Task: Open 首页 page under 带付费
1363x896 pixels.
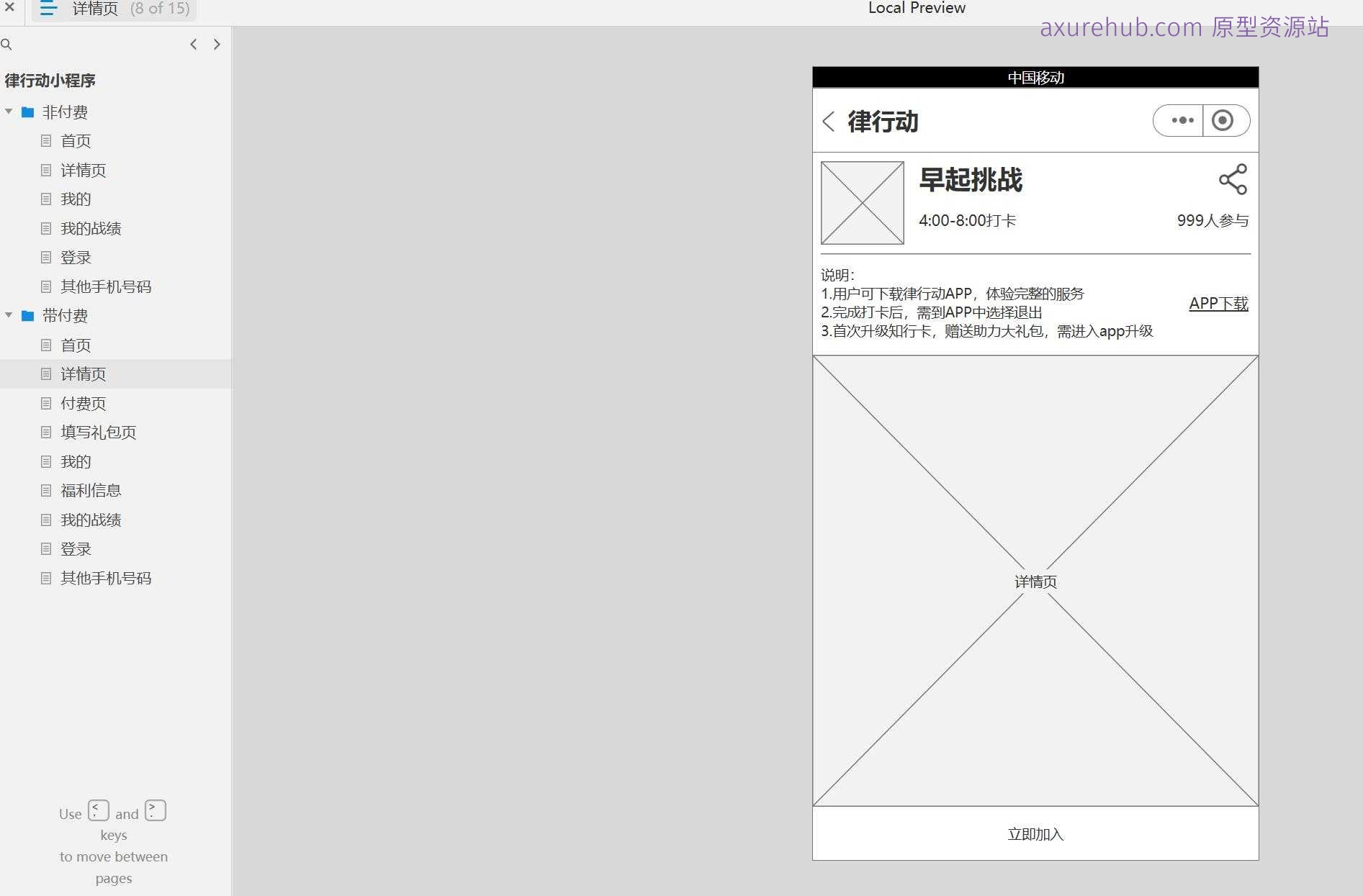Action: coord(76,345)
